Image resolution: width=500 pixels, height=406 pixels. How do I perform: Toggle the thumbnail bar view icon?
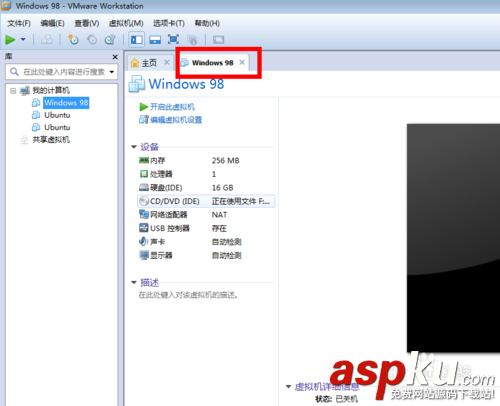pyautogui.click(x=155, y=40)
